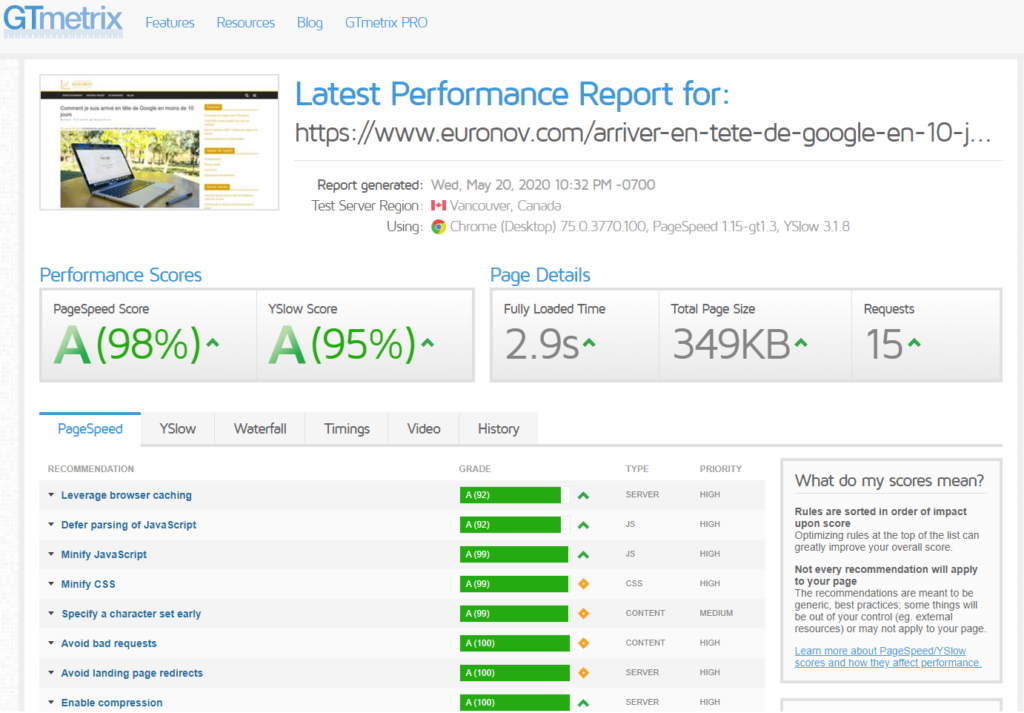Go to the Blog page
1024x713 pixels.
310,23
